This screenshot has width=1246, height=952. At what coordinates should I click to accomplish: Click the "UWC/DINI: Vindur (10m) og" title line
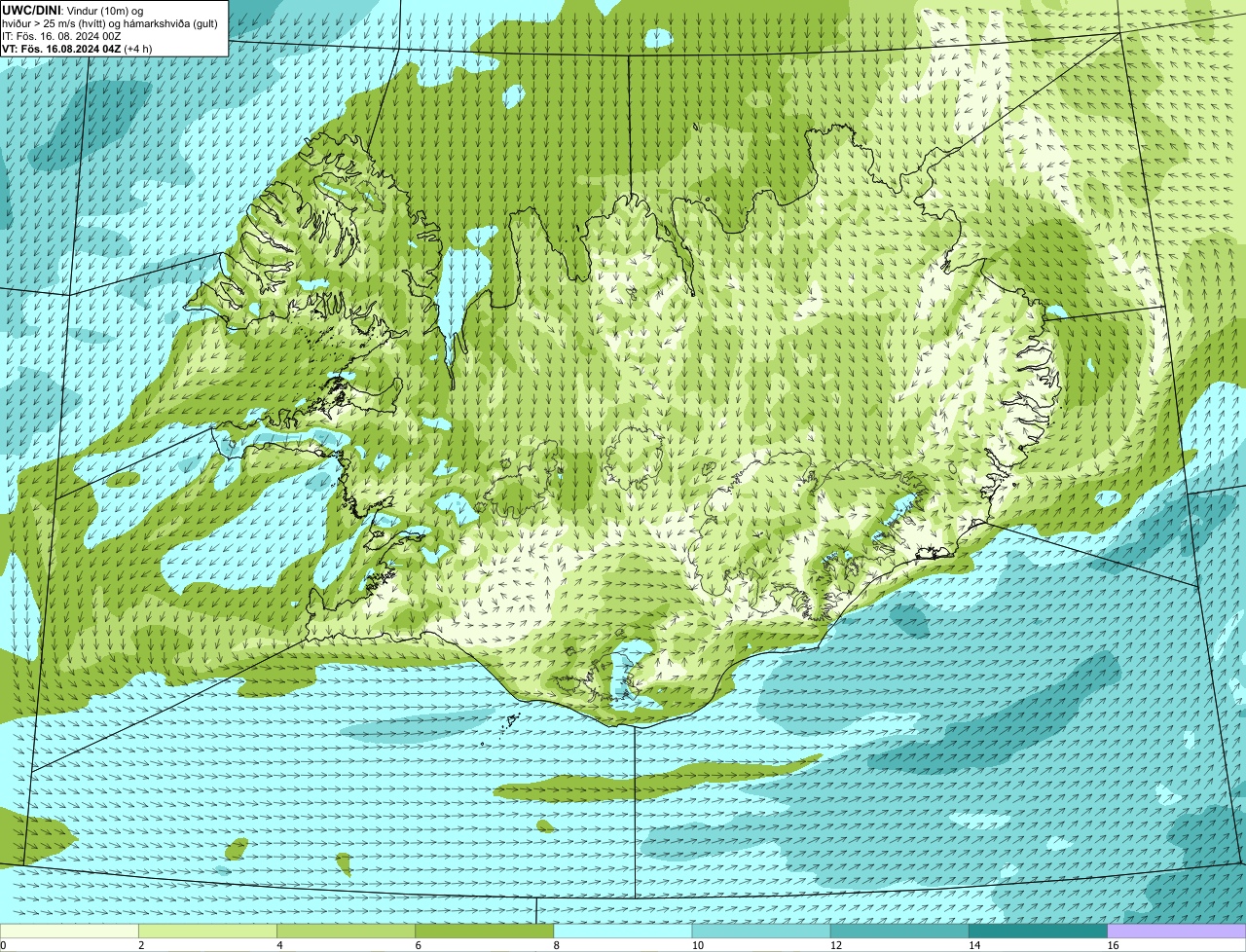click(74, 10)
